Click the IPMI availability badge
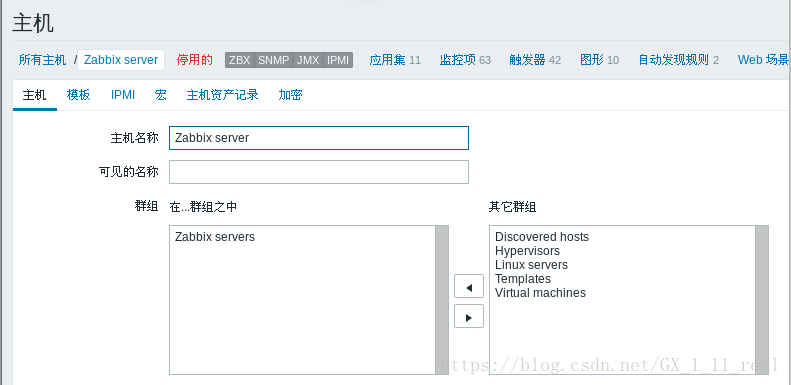 pyautogui.click(x=338, y=60)
